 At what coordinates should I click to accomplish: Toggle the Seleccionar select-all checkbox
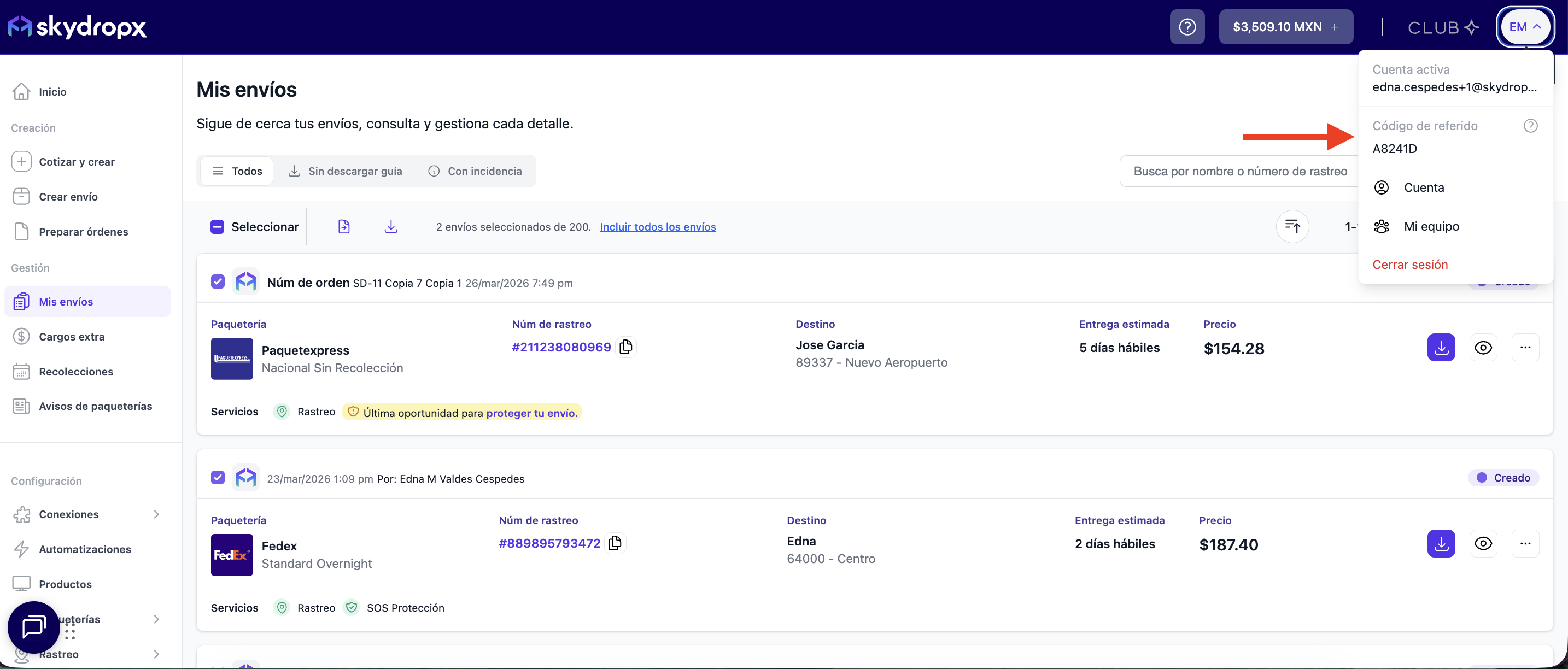point(217,227)
